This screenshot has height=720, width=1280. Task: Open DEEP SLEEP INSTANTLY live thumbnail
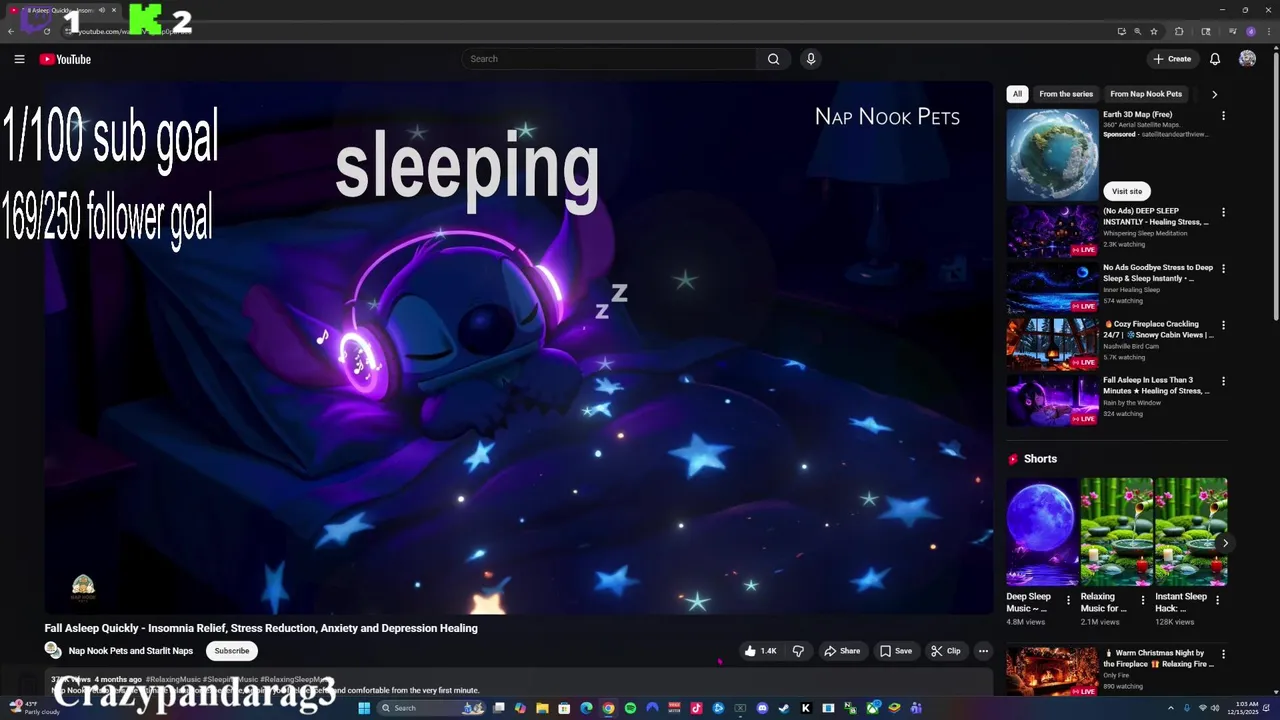(x=1052, y=232)
